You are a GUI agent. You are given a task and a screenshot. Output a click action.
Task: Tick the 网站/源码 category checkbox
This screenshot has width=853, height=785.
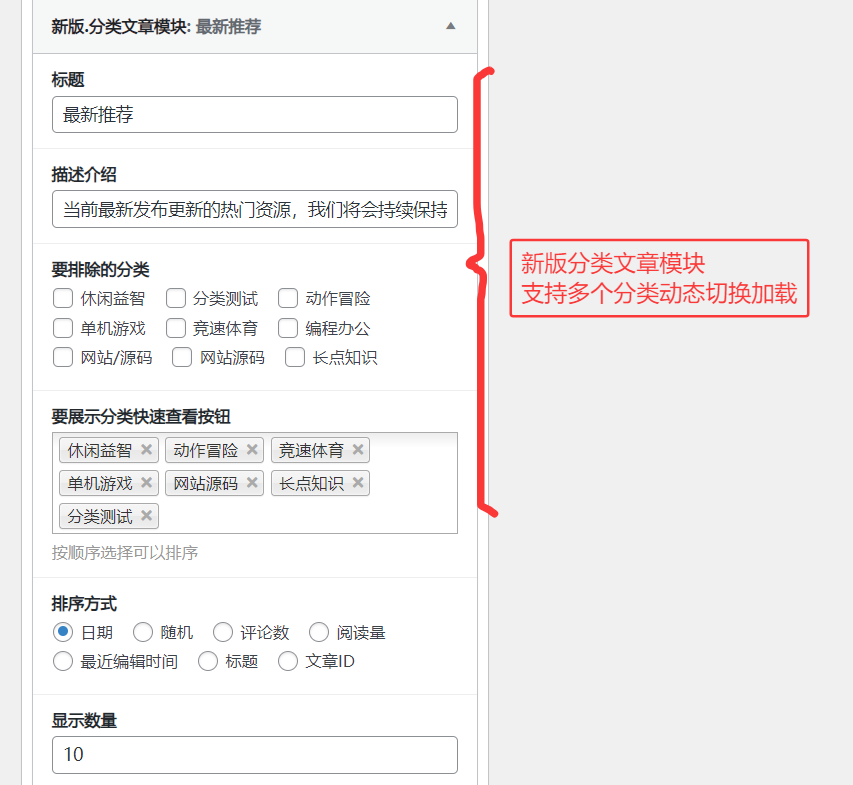click(63, 357)
